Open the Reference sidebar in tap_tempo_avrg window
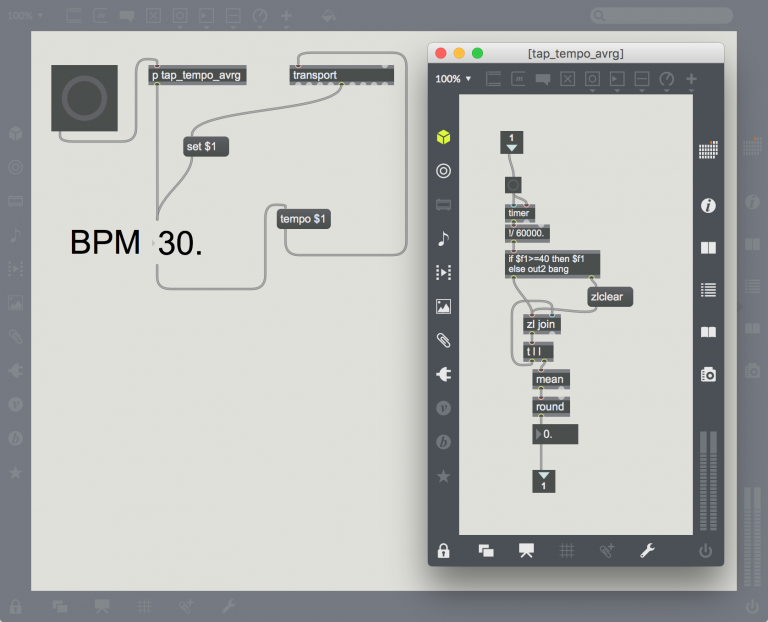This screenshot has width=768, height=622. [708, 248]
